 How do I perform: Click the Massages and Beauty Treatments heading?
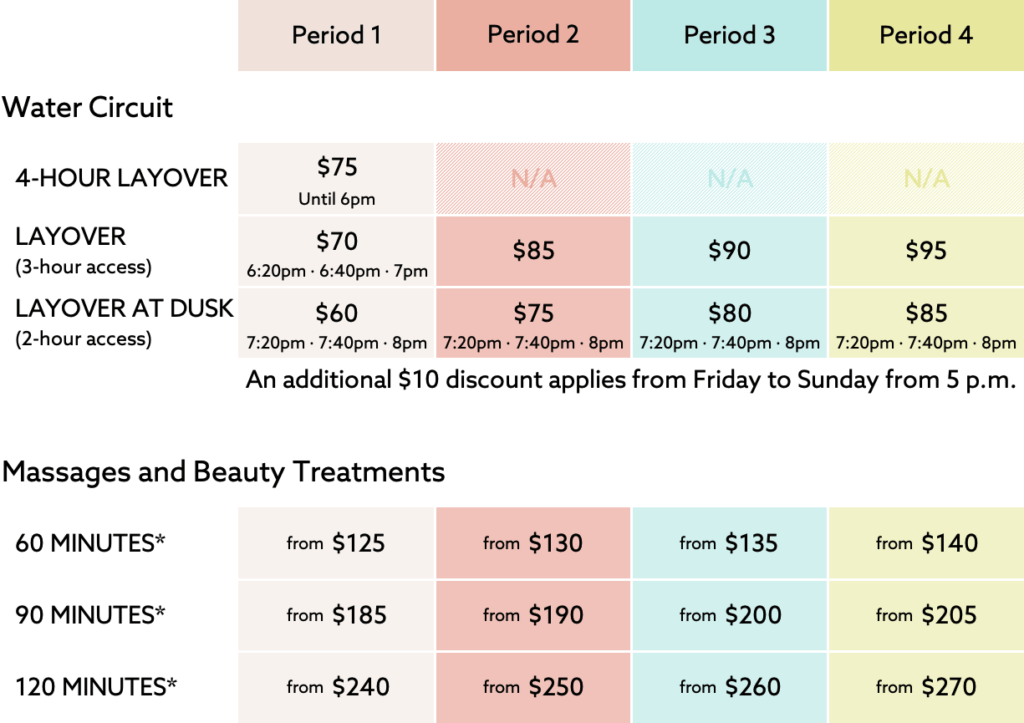click(x=223, y=471)
